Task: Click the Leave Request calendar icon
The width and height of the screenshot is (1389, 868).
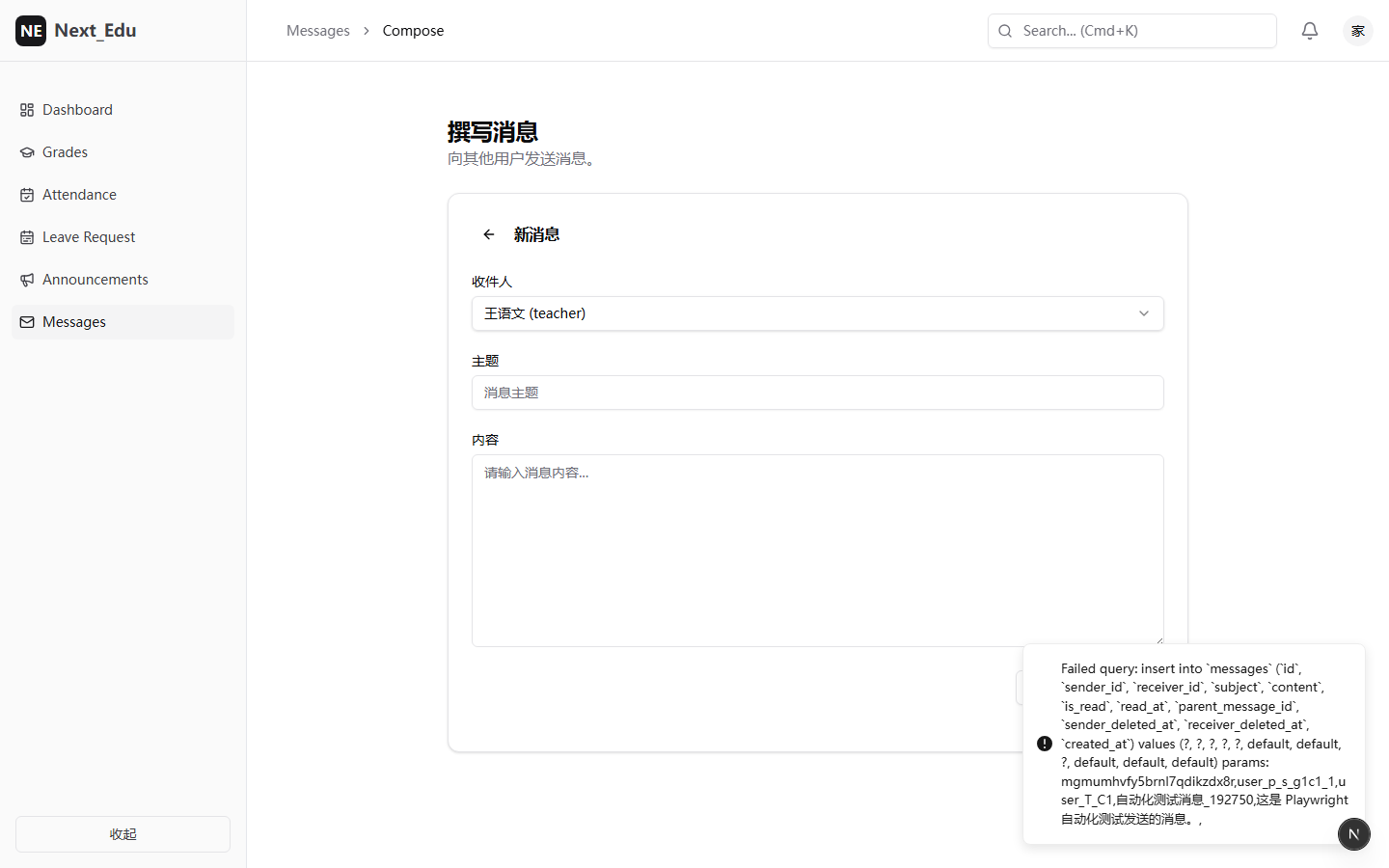Action: click(x=27, y=237)
